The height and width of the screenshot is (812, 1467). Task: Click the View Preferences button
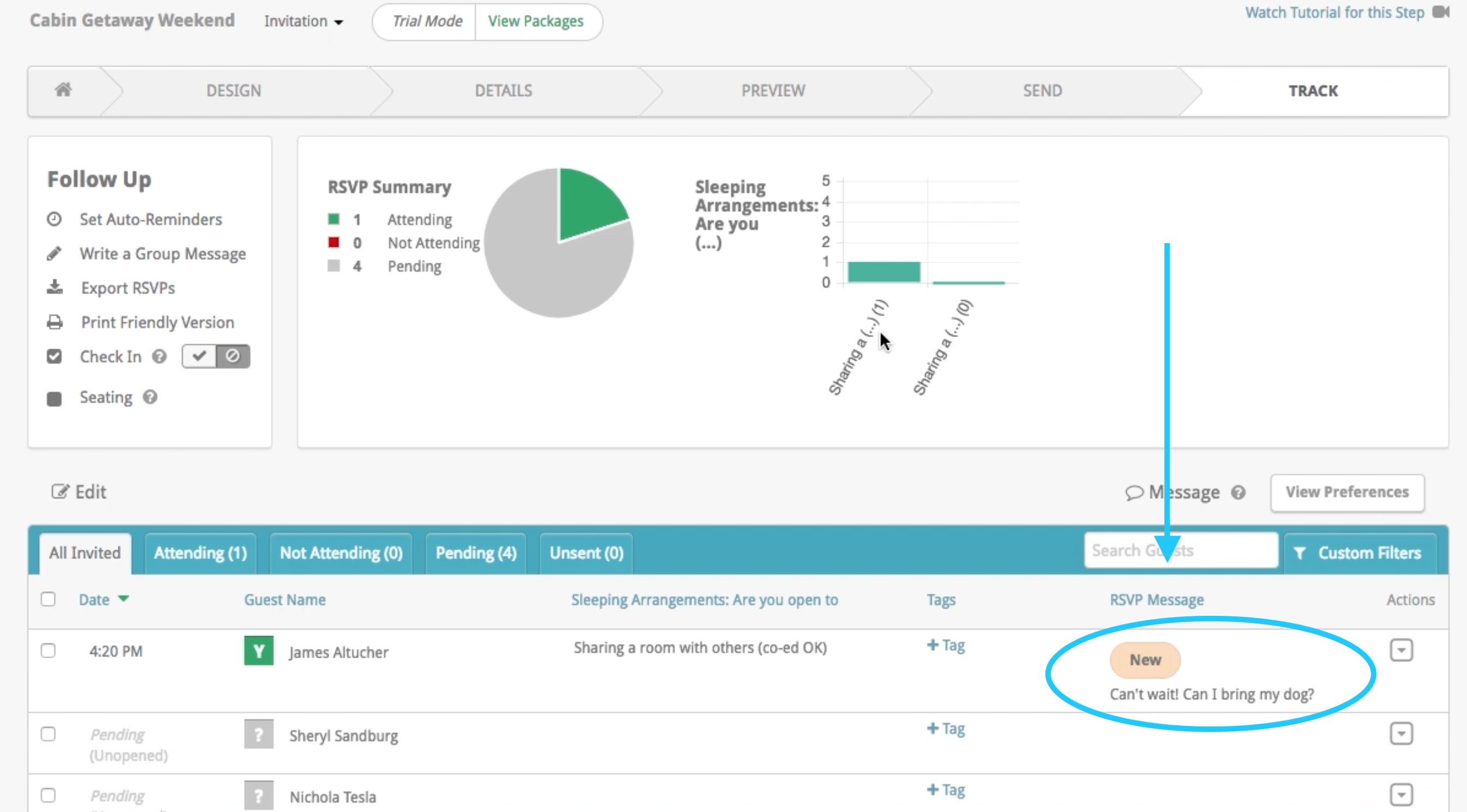1347,492
